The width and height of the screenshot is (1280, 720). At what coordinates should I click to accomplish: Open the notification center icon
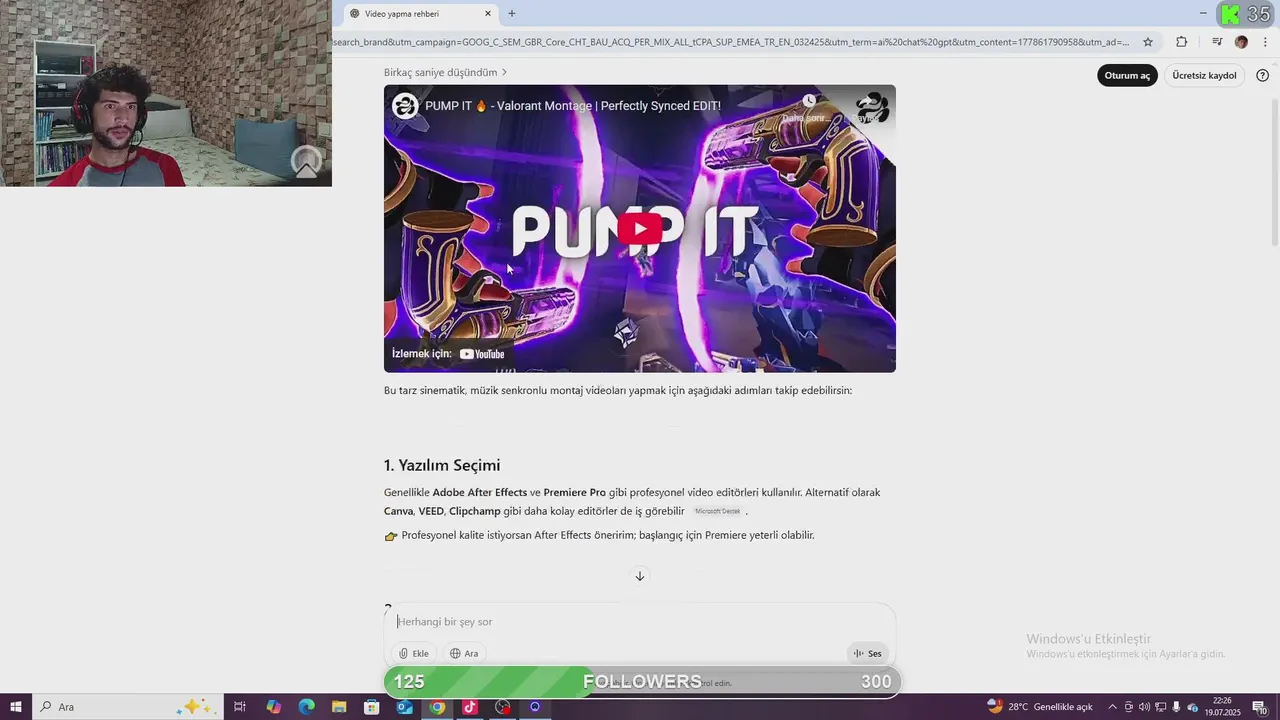coord(1260,707)
